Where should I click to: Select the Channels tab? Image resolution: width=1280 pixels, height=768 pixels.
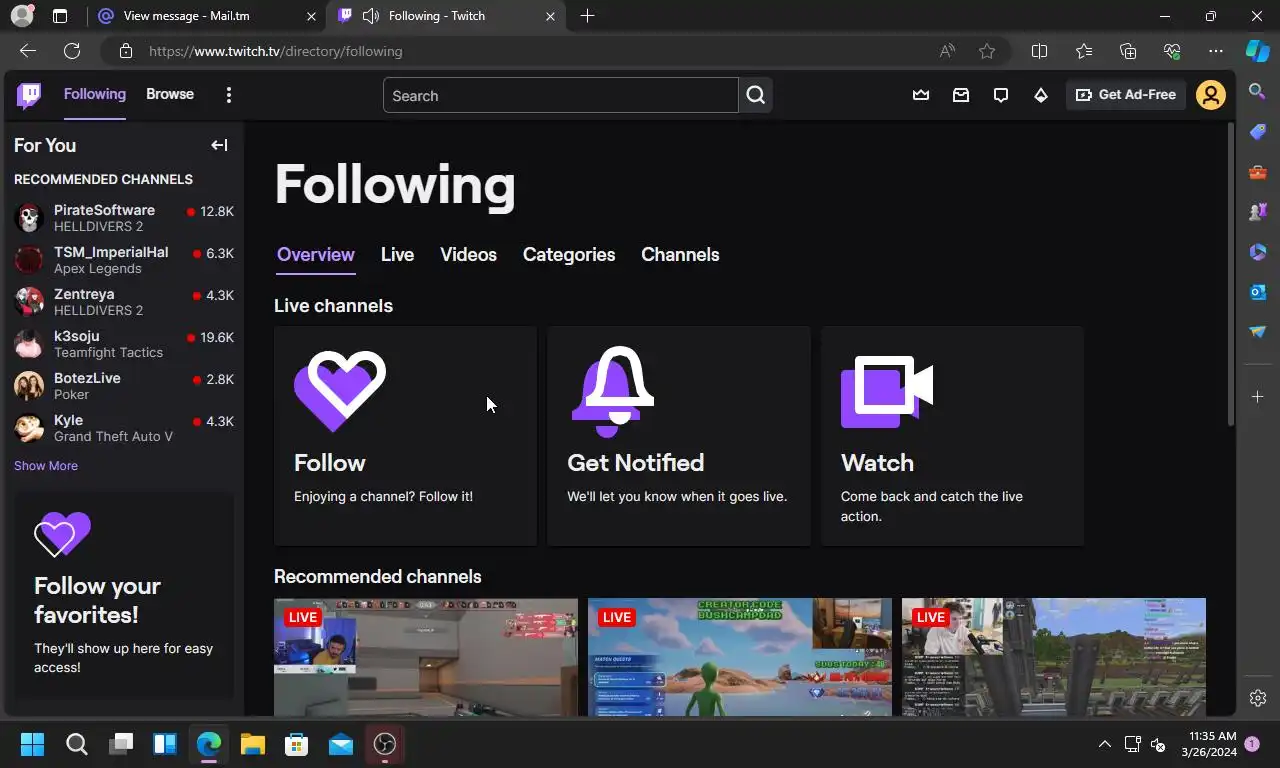680,255
